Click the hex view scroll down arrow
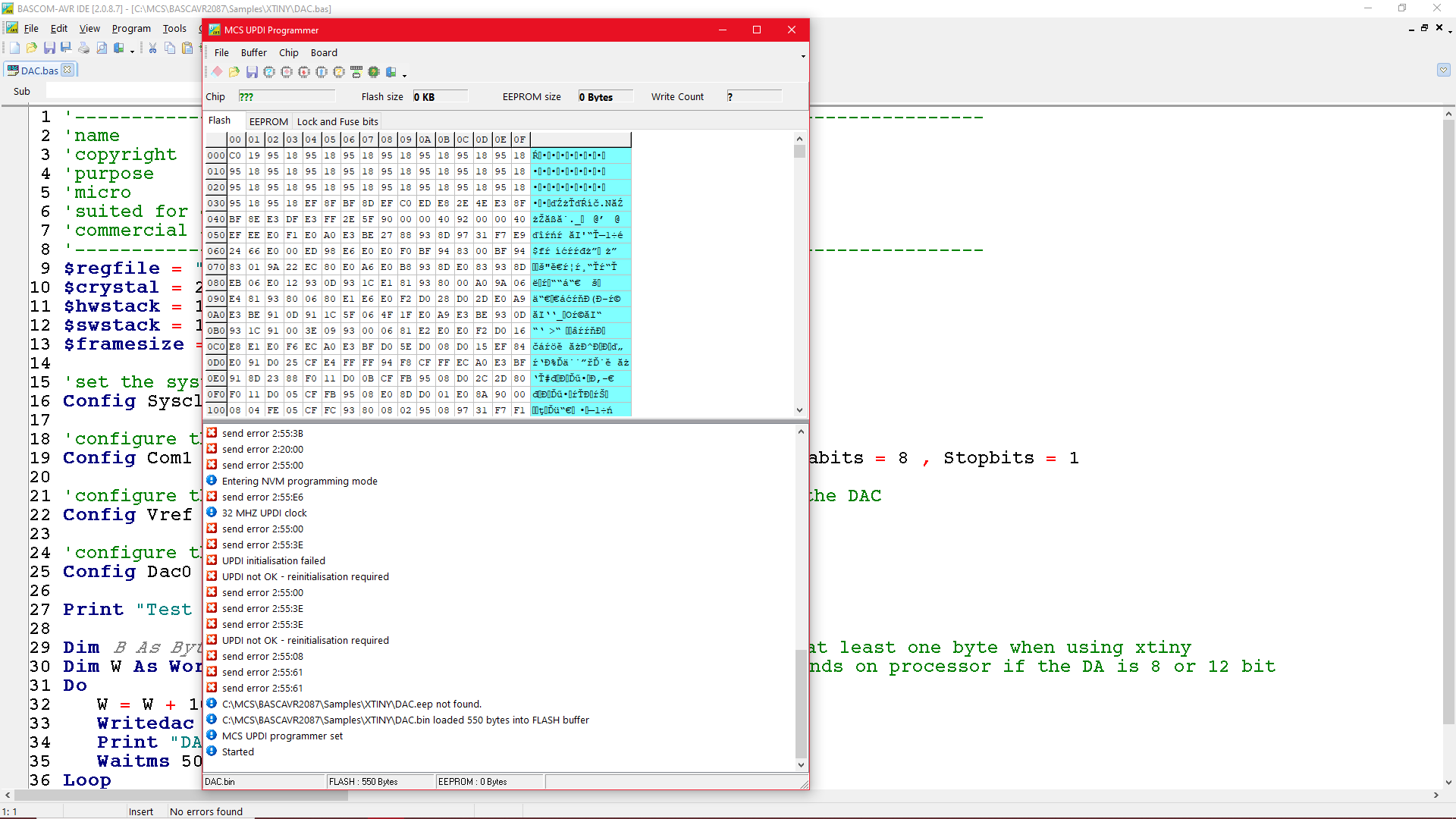The height and width of the screenshot is (819, 1456). coord(799,410)
